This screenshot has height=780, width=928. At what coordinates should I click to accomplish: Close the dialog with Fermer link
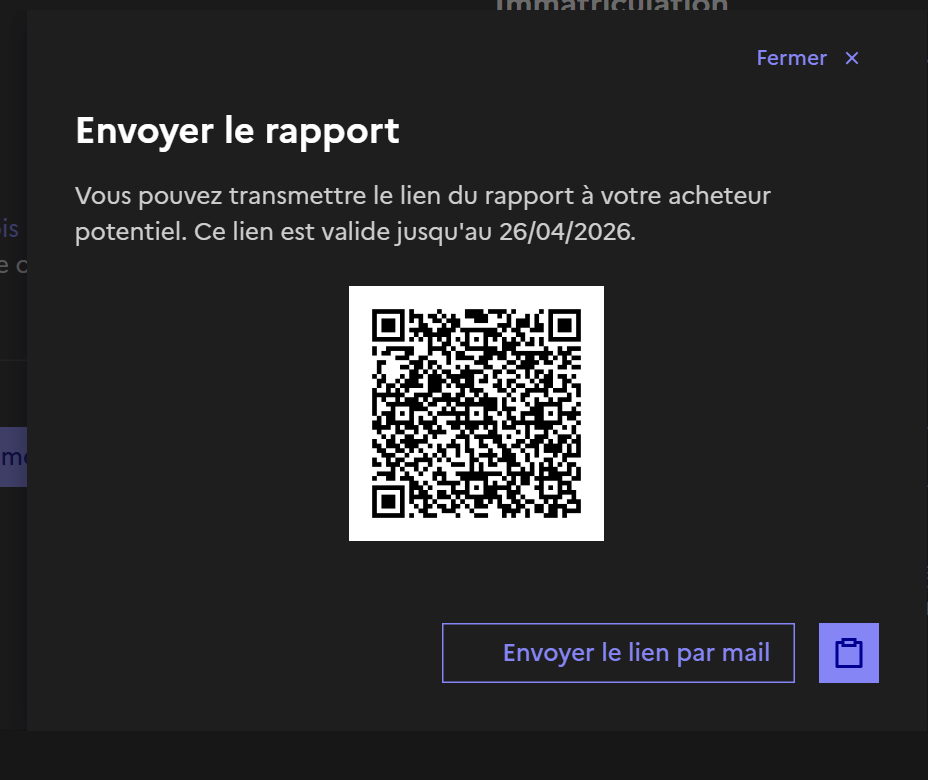(791, 58)
